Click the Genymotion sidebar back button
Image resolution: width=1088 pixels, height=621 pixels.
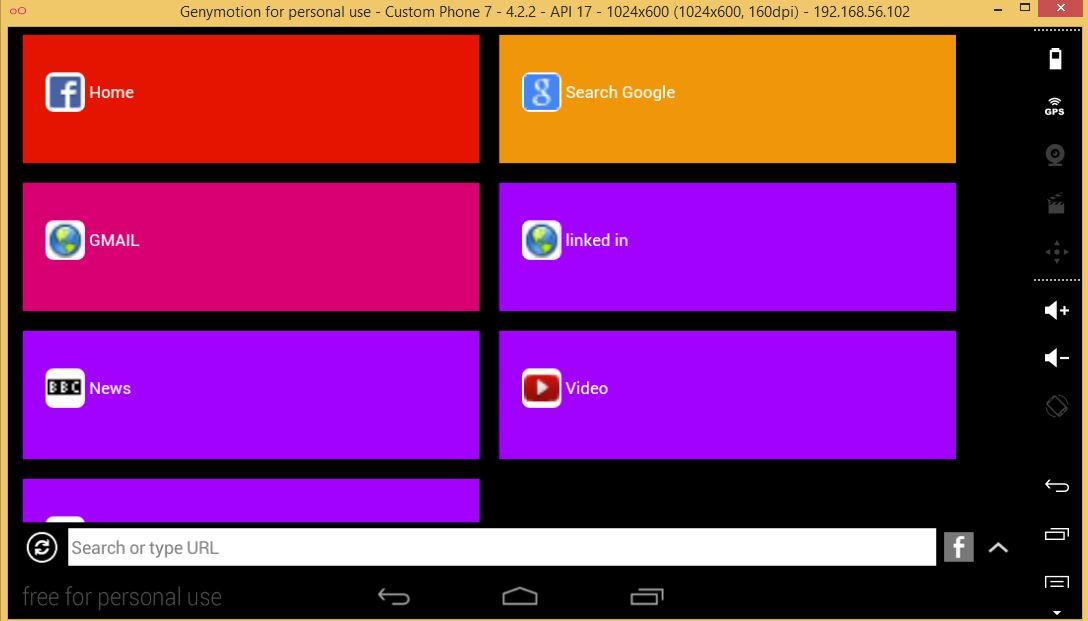[1057, 486]
